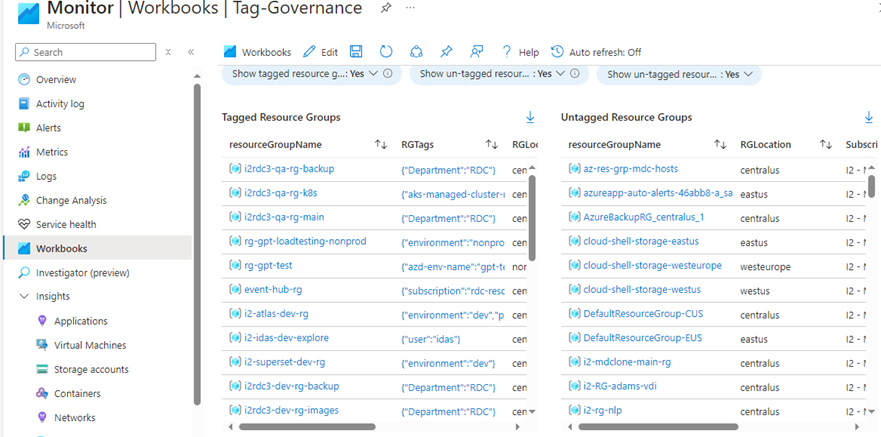The image size is (881, 437).
Task: Click Tagged table vertical scrollbar
Action: (x=532, y=218)
